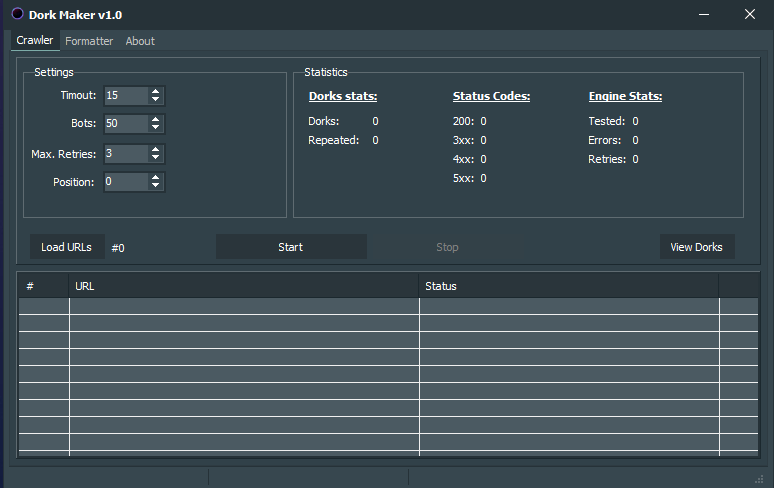
Task: Close the Dork Maker window
Action: [x=750, y=14]
